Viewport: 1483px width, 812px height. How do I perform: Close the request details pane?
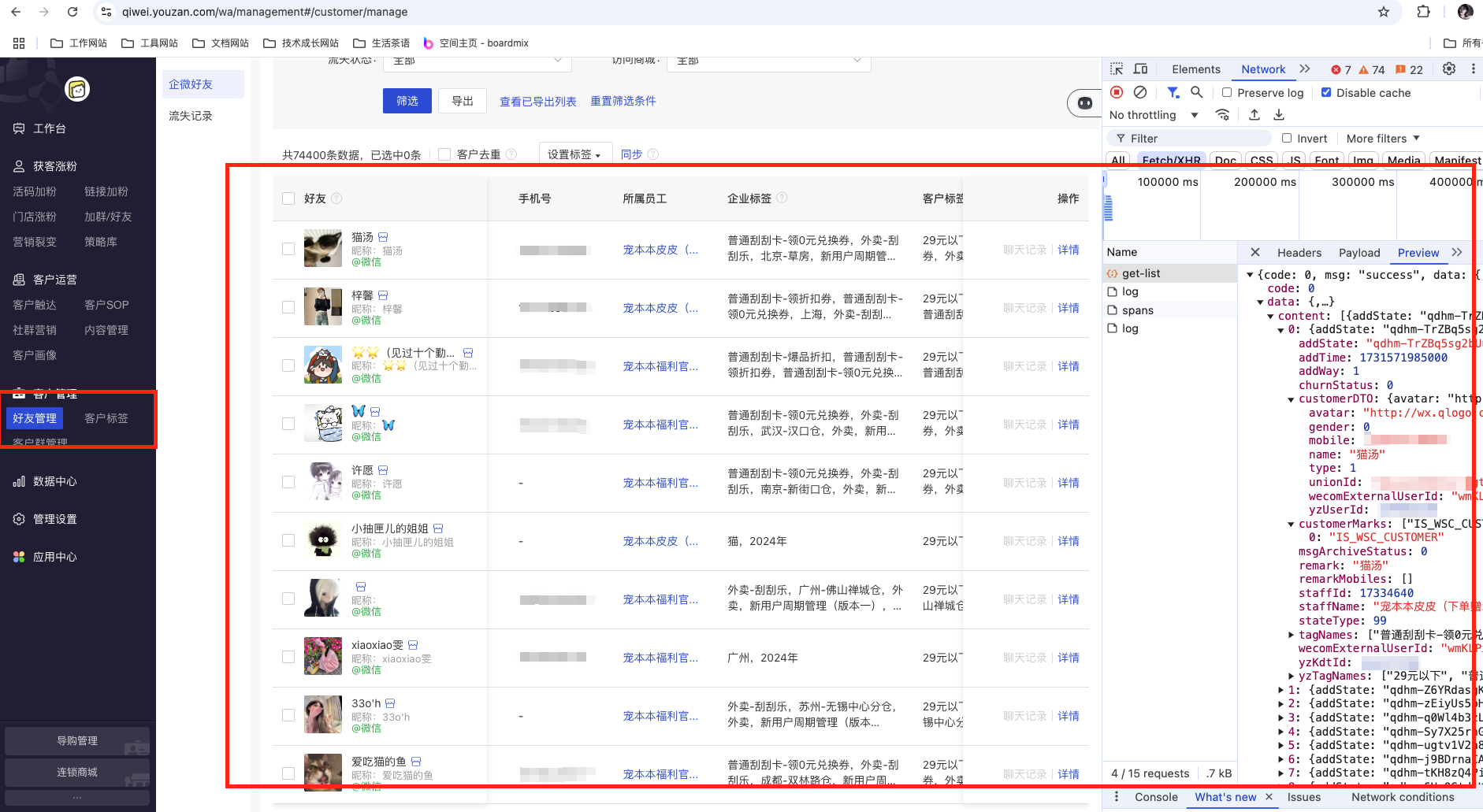tap(1255, 253)
